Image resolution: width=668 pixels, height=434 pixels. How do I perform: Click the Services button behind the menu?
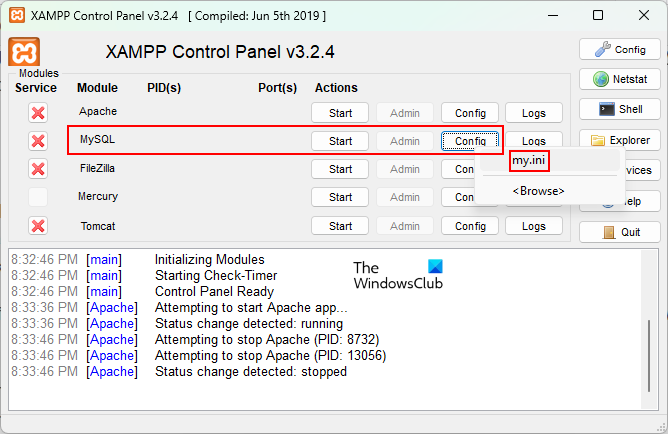pyautogui.click(x=642, y=170)
